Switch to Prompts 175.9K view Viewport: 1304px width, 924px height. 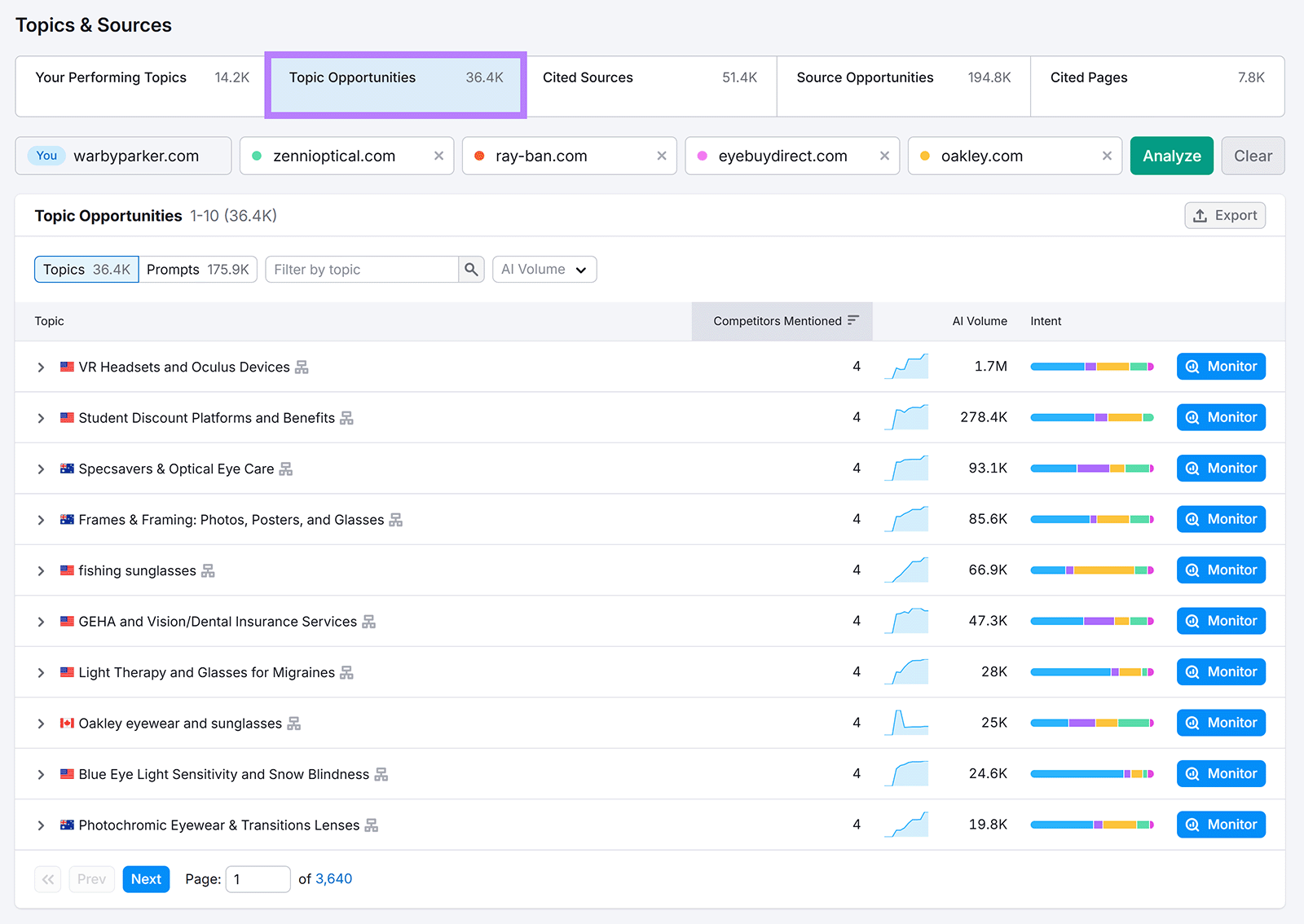198,270
